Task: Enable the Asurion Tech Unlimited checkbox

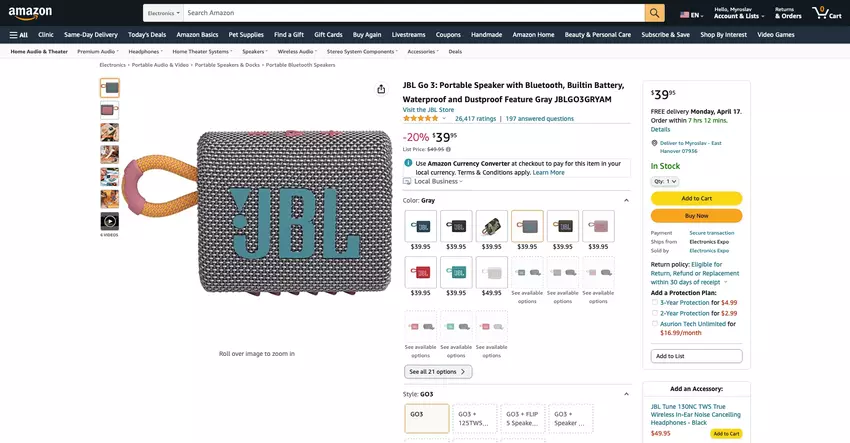Action: pyautogui.click(x=655, y=324)
